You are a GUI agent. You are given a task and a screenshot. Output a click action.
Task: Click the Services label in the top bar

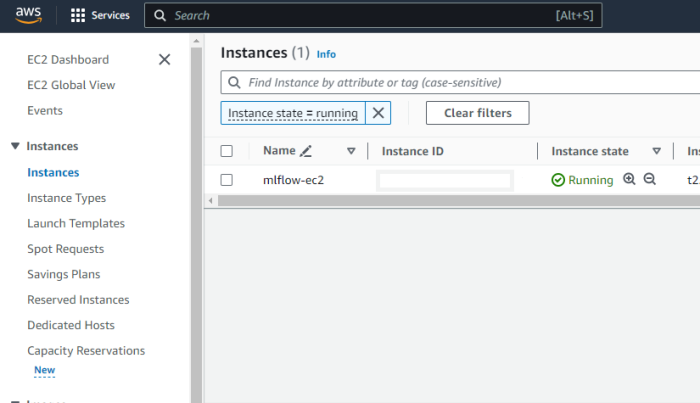pos(110,15)
